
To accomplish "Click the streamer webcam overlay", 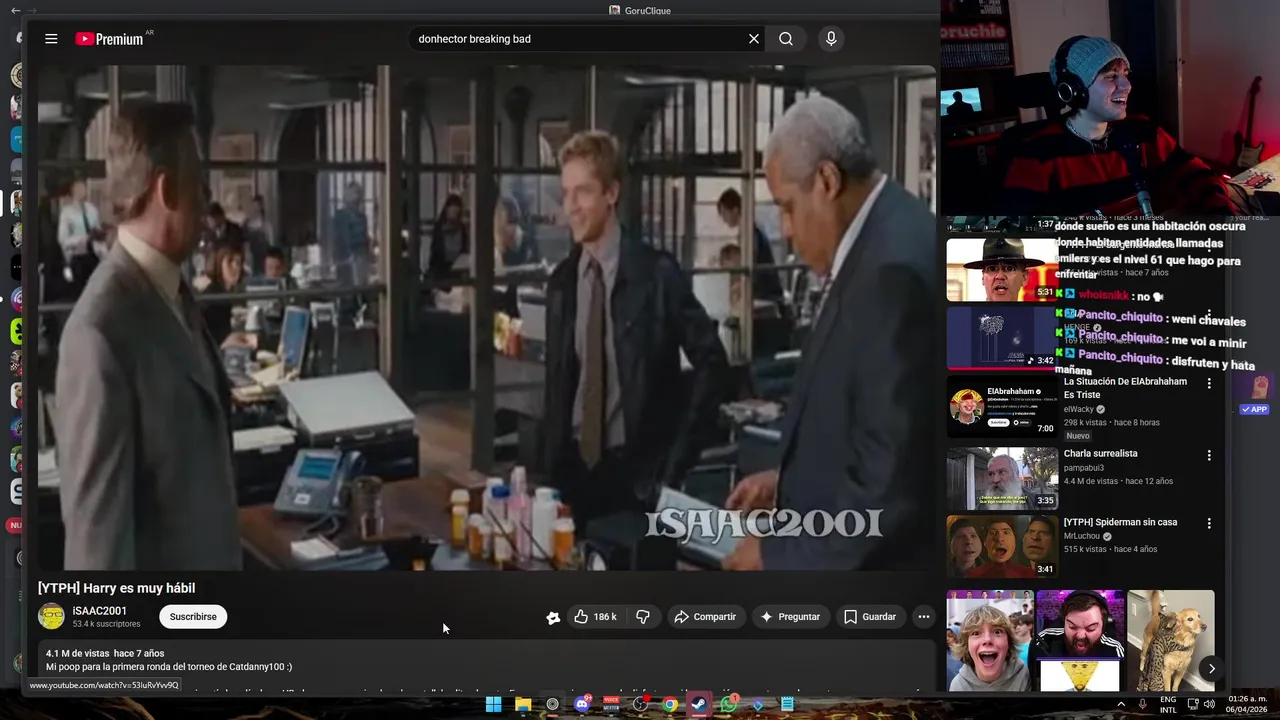I will [1109, 109].
